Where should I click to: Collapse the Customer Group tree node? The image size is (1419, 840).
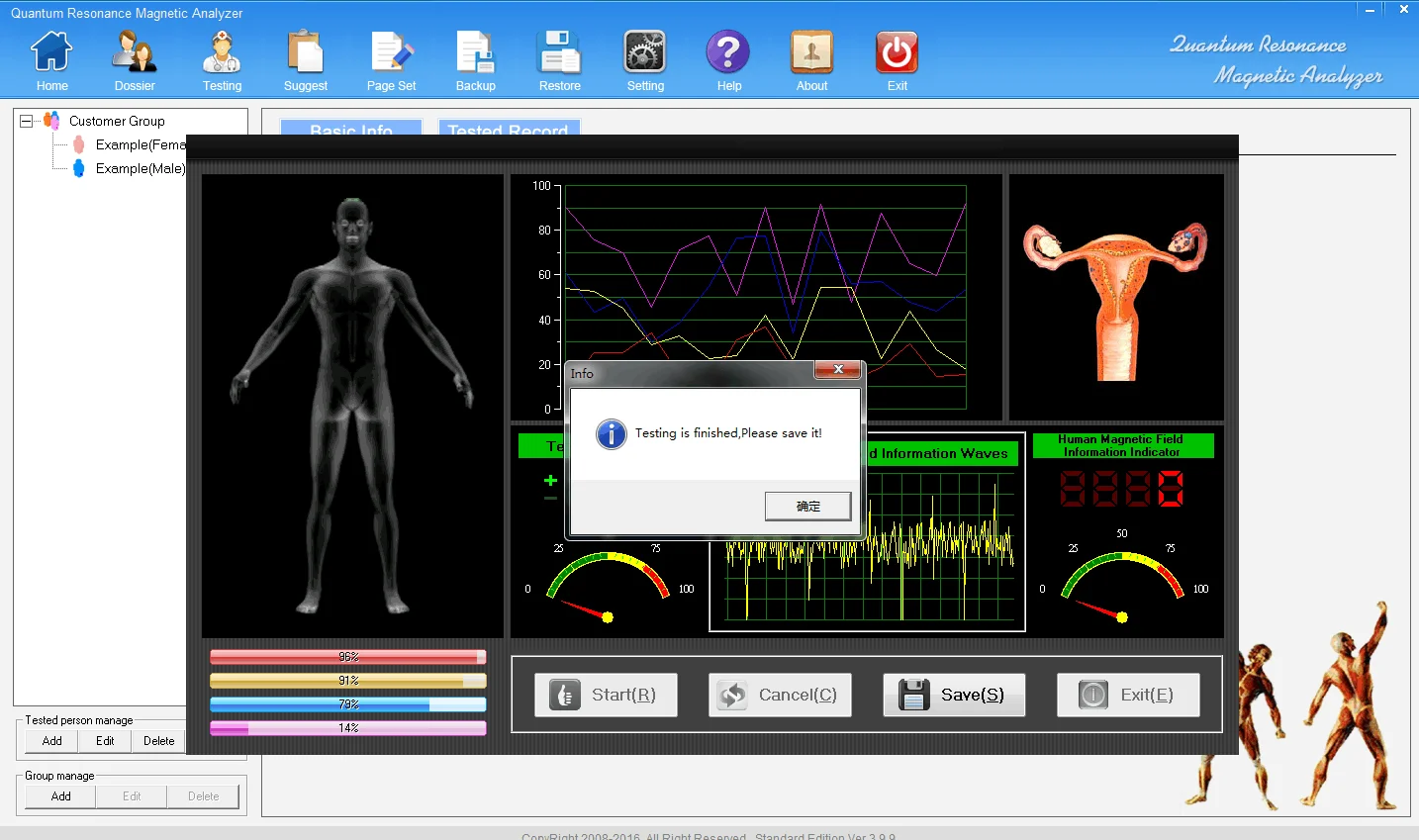point(26,121)
